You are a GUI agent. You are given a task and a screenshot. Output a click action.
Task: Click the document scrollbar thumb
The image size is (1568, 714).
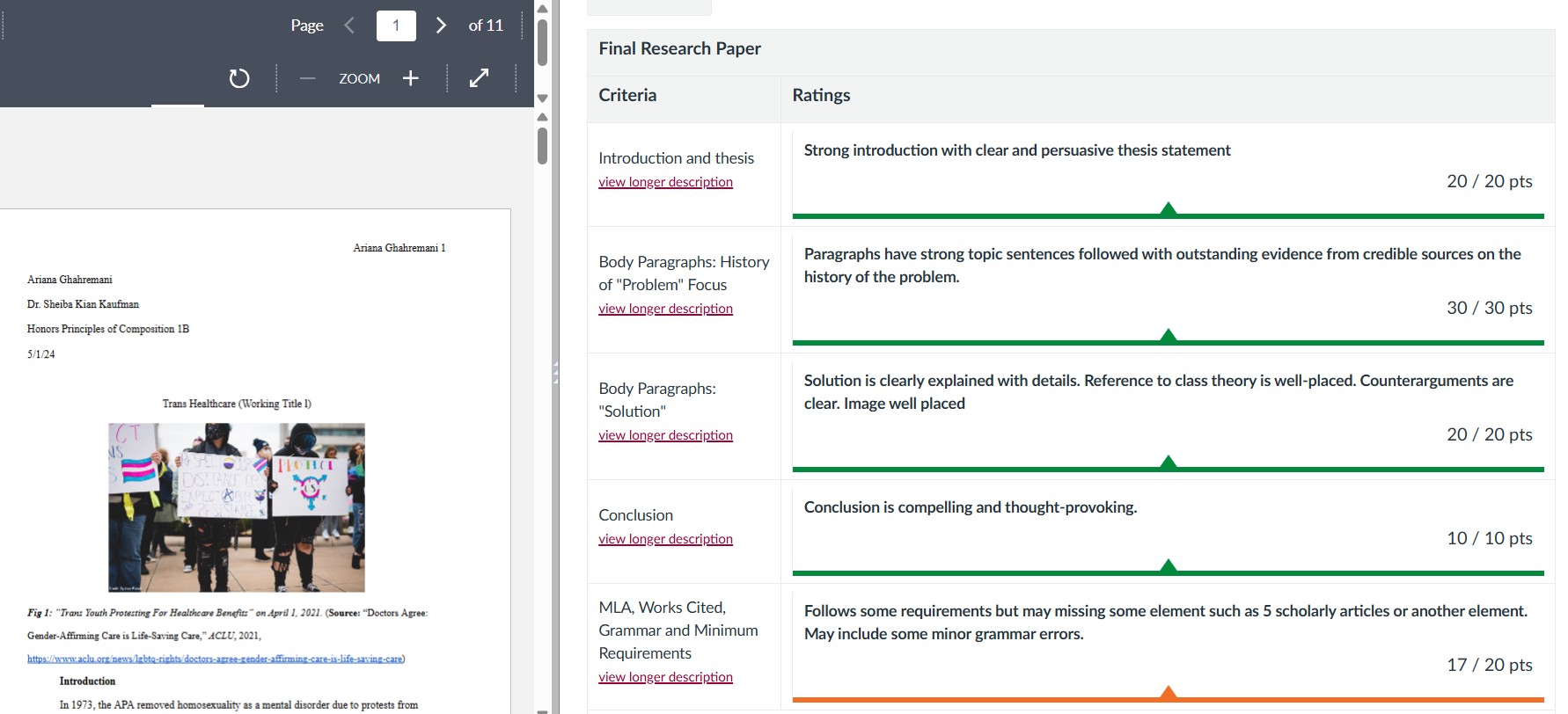tap(542, 145)
